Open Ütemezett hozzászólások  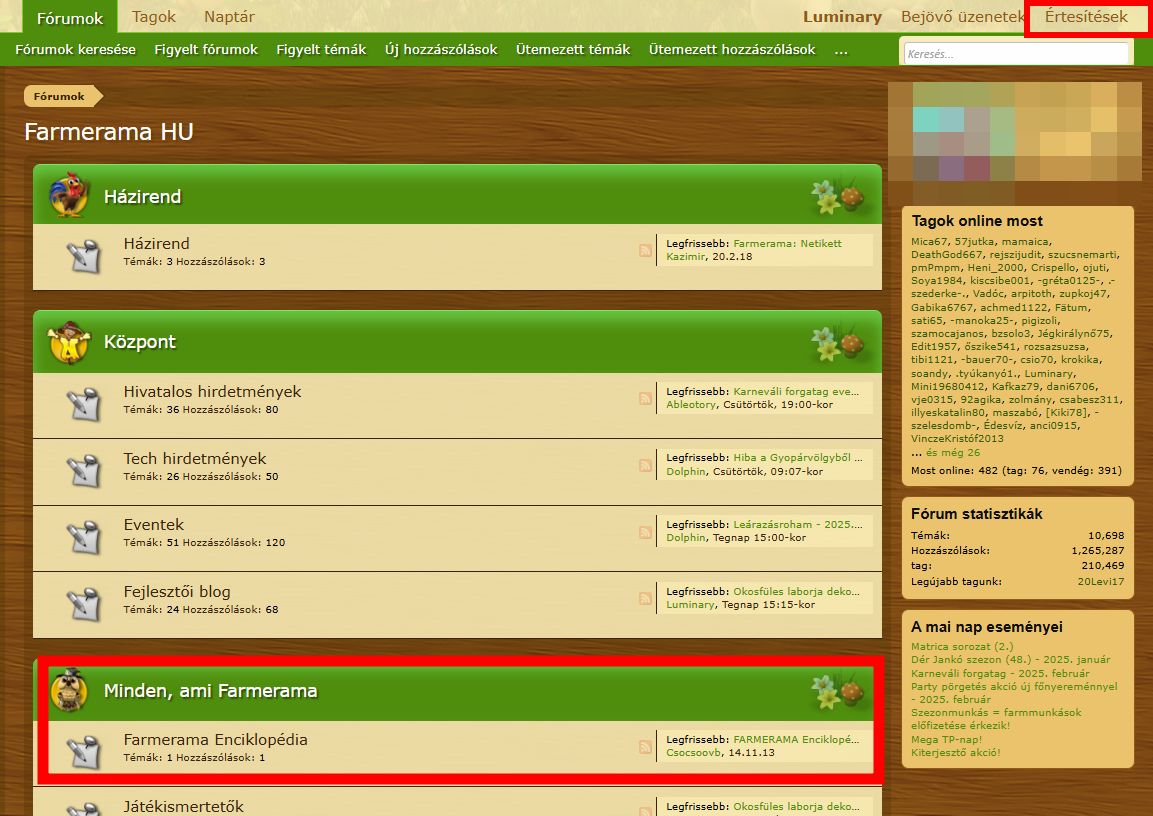click(x=732, y=49)
